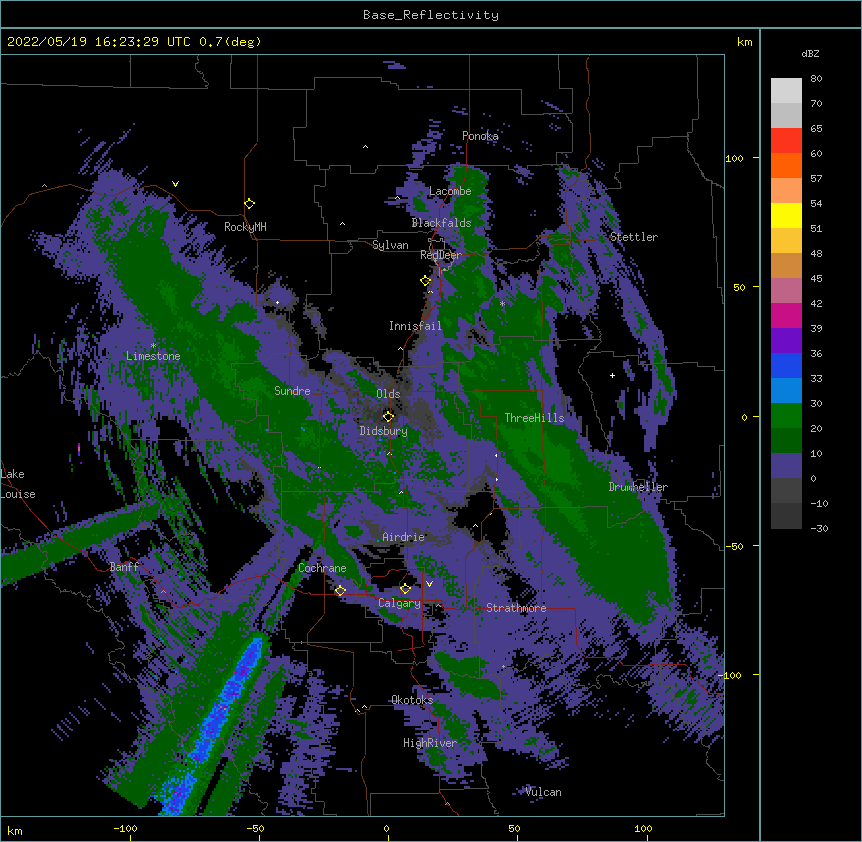
Task: Click the yellow V marker east of Calgary
Action: click(429, 584)
